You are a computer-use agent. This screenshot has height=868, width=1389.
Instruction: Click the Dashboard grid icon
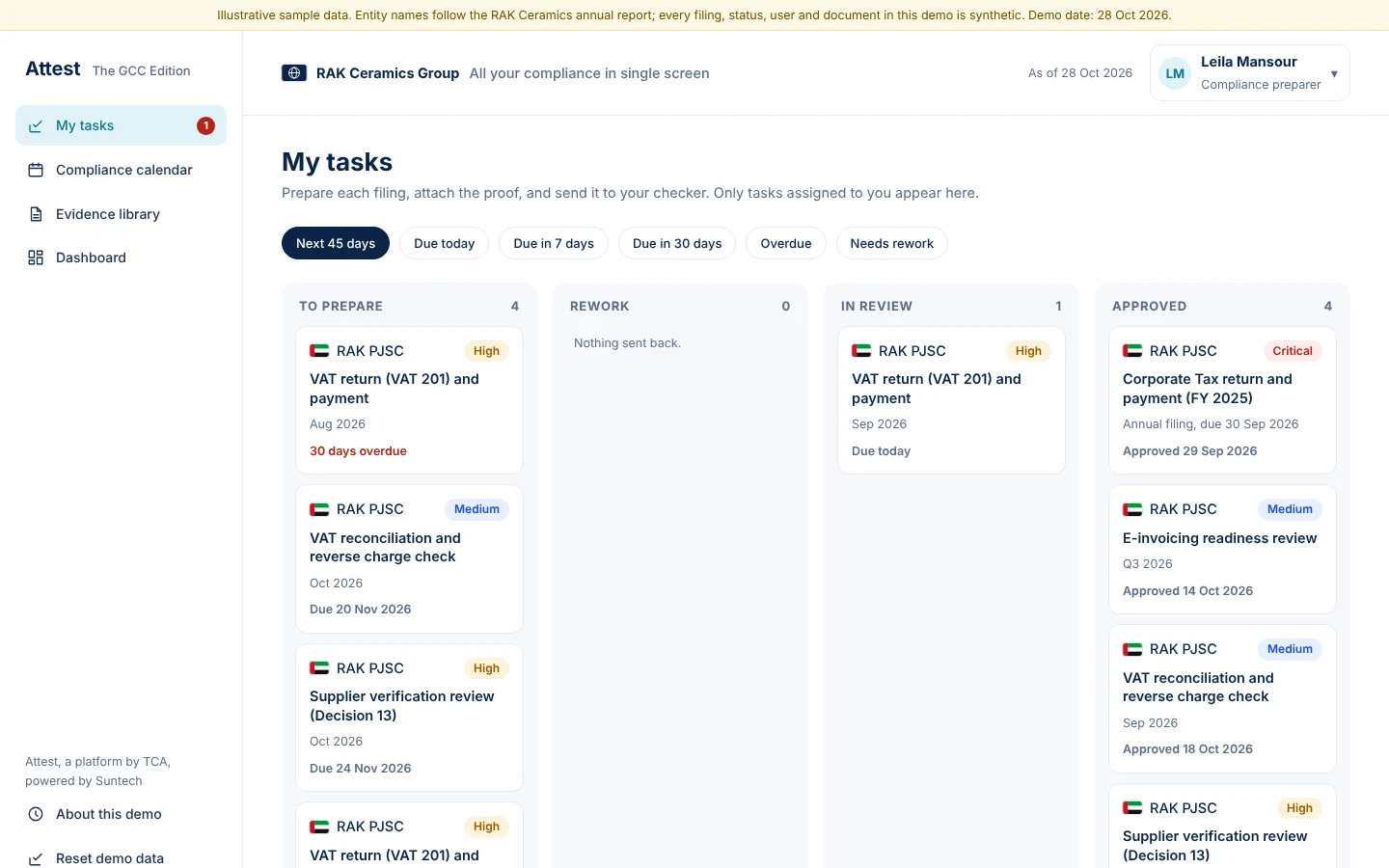(x=36, y=258)
